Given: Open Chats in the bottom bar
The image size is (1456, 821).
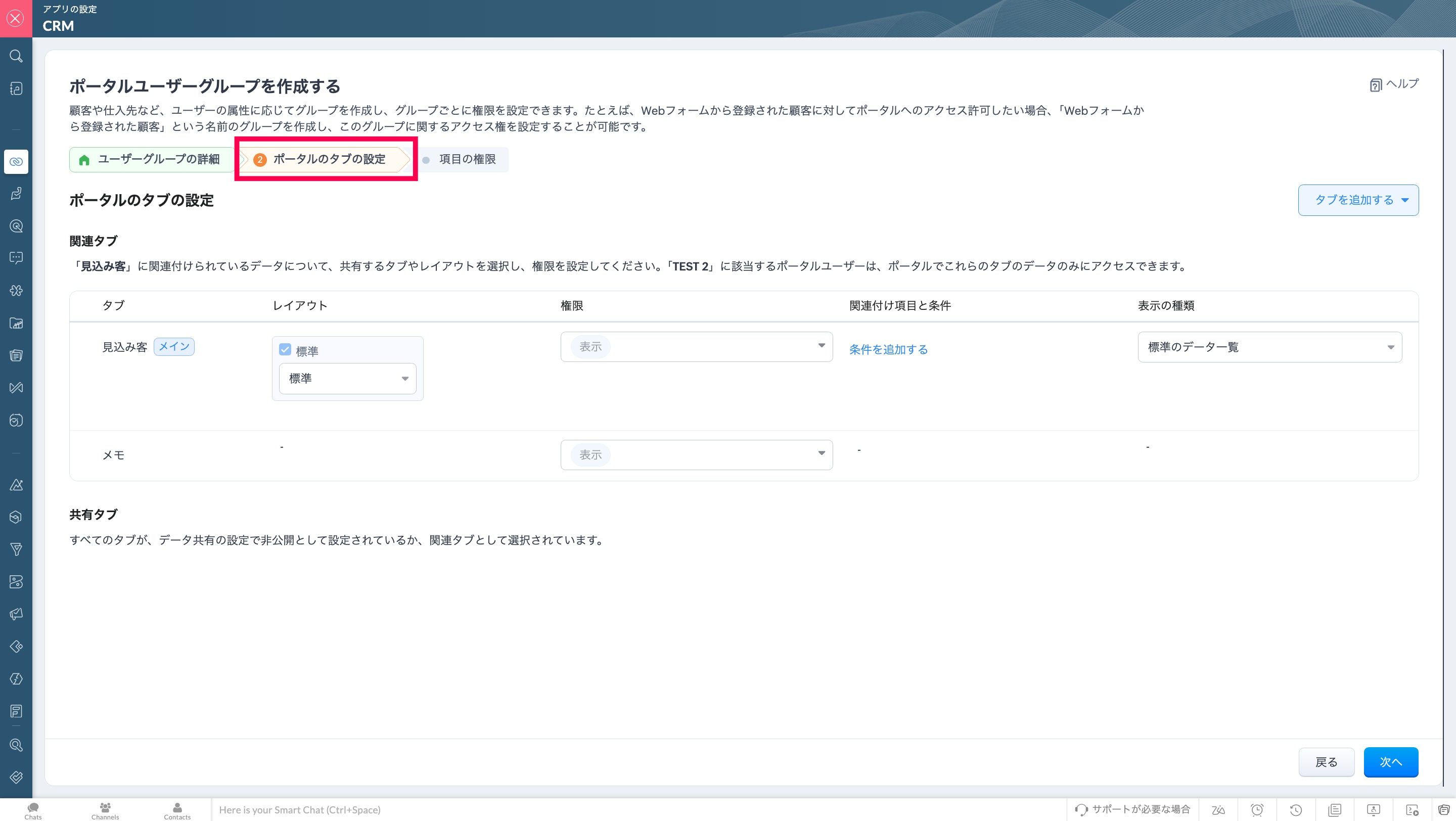Looking at the screenshot, I should 33,810.
